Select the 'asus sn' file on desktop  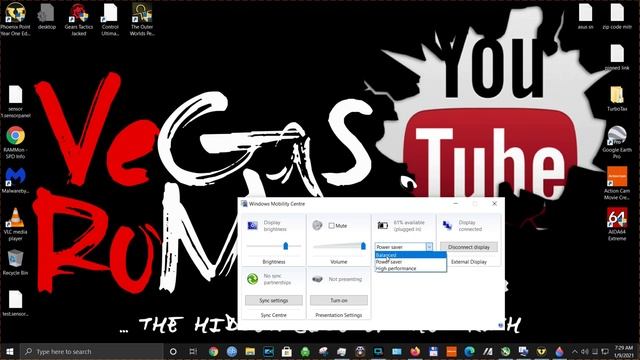pos(585,16)
